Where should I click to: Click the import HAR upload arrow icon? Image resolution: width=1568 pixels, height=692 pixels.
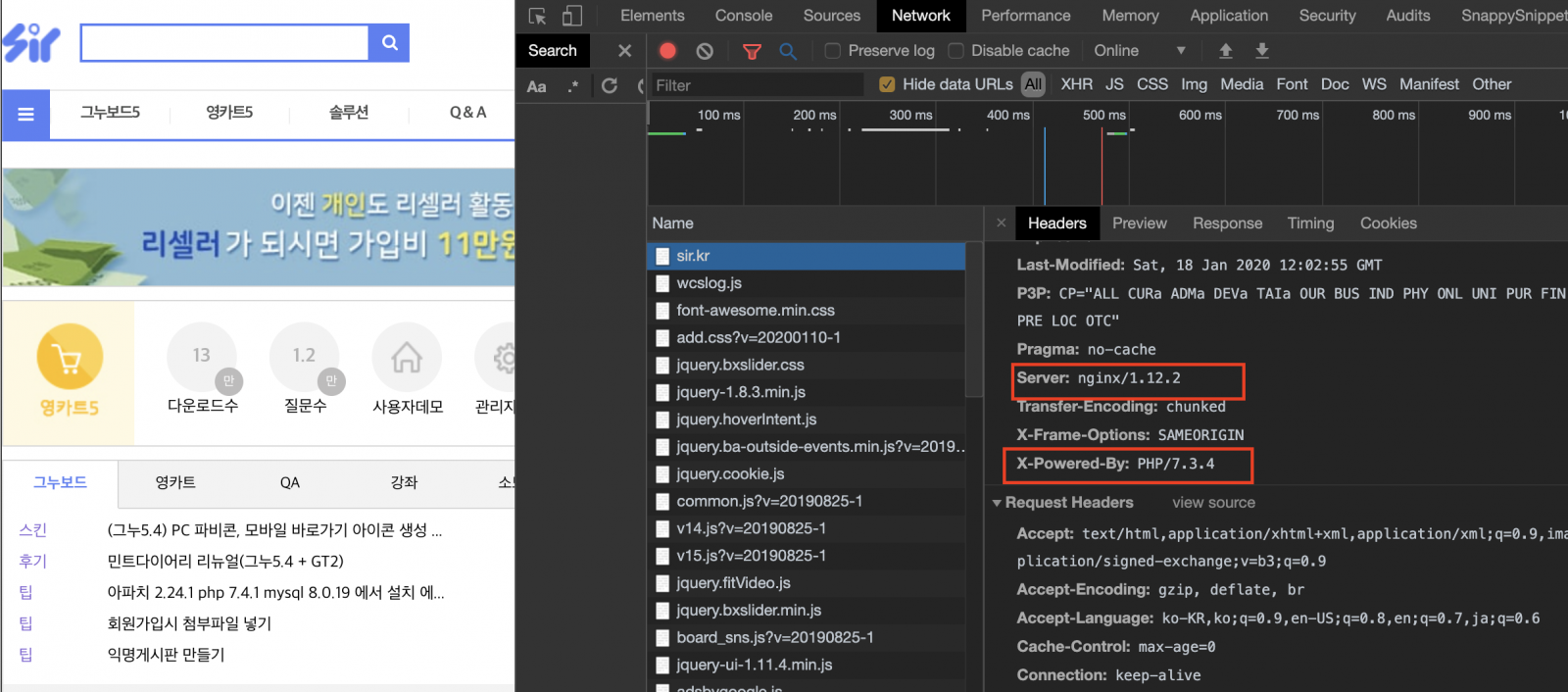(1225, 51)
